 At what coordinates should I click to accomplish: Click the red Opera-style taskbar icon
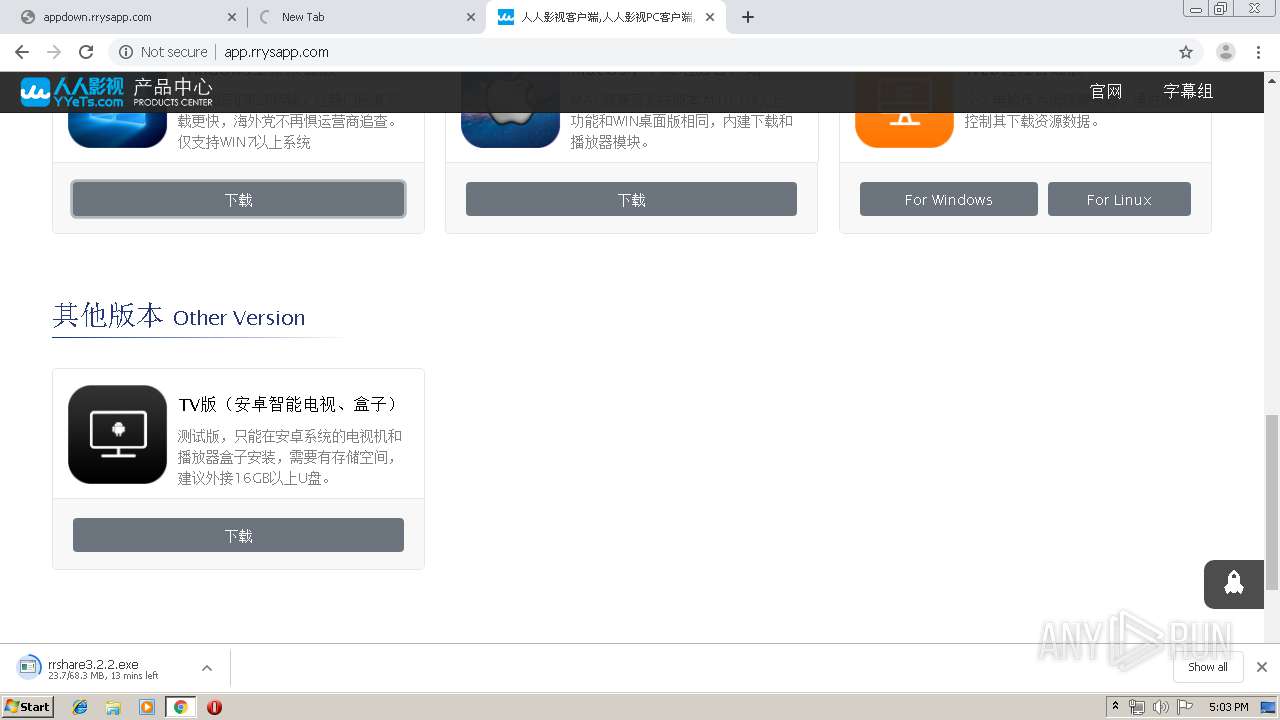(214, 707)
